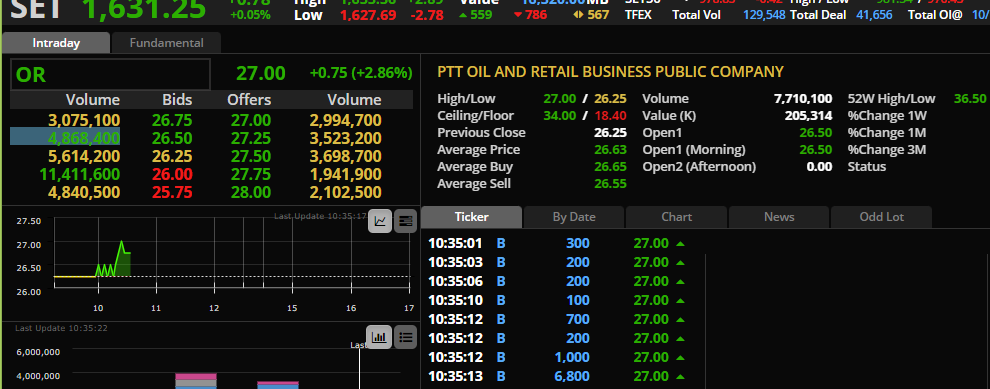Click the yellow unchanged arrows next to 567
990x389 pixels.
click(578, 15)
